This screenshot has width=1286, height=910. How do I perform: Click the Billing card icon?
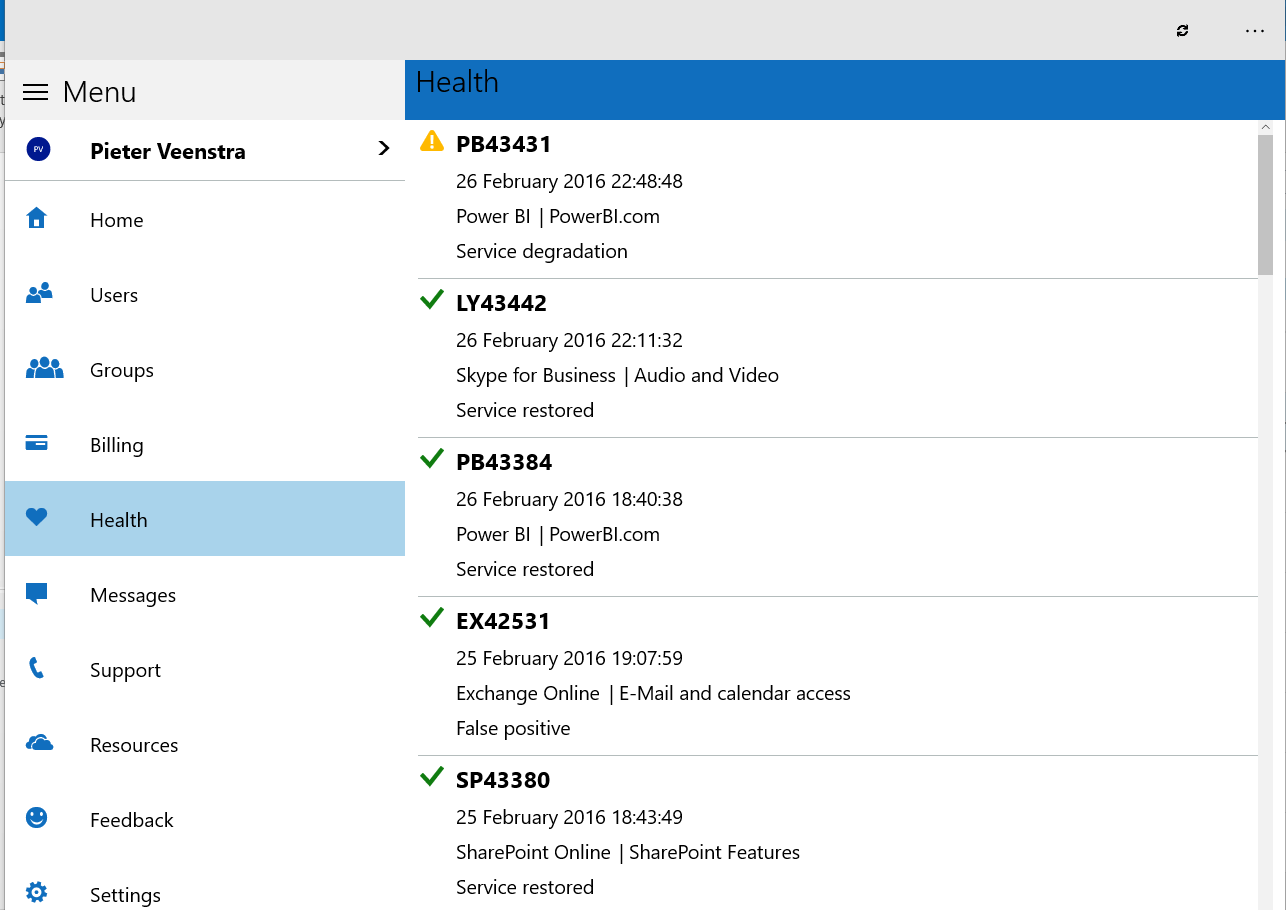(37, 443)
